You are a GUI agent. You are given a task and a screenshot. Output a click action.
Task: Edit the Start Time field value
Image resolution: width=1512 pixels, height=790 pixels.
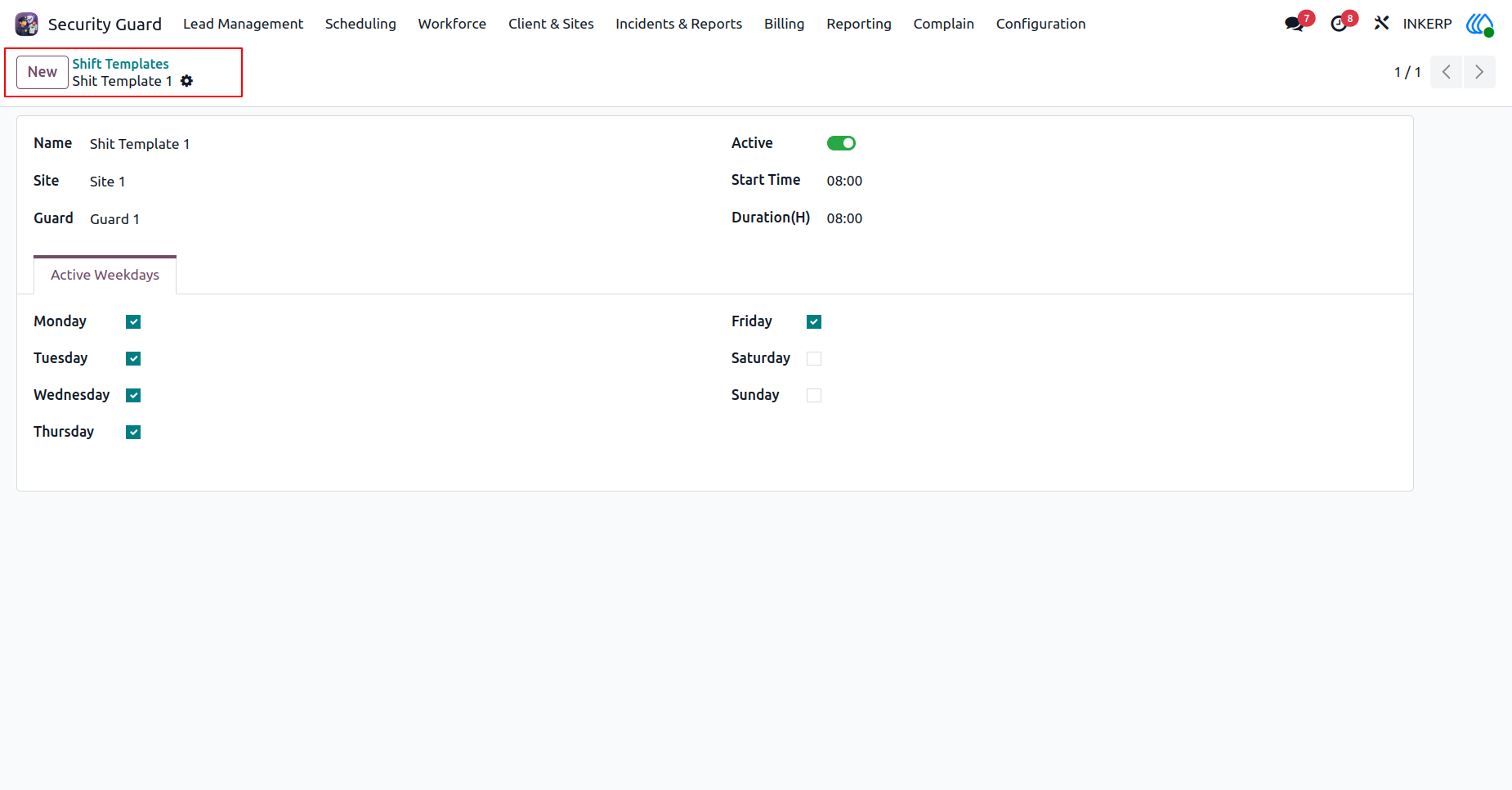[844, 181]
